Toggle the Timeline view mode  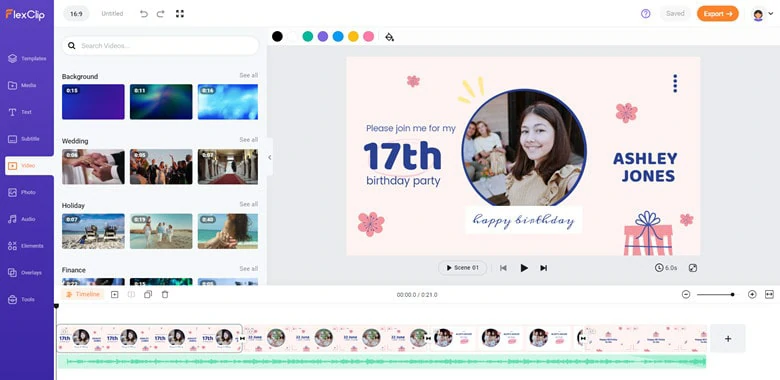coord(83,294)
